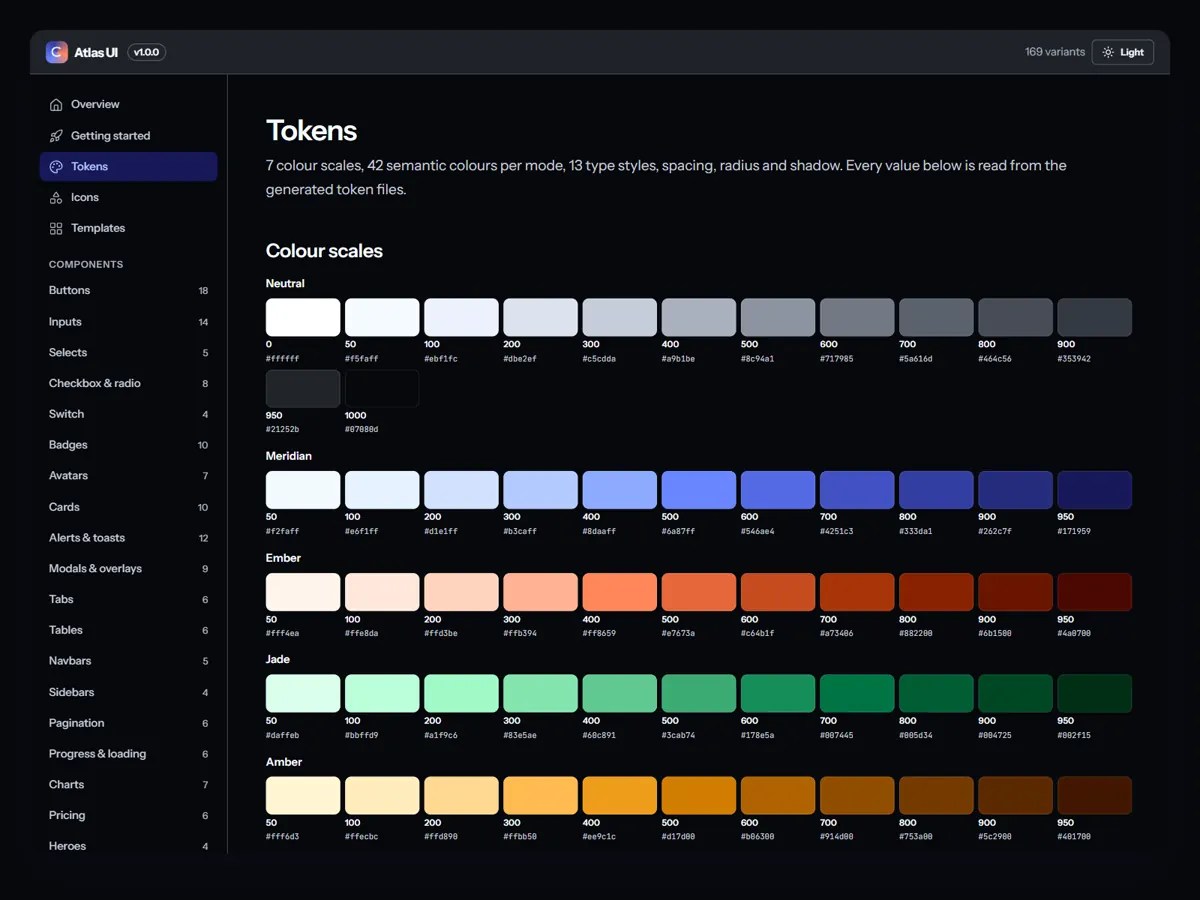Screen dimensions: 1200x900
Task: Click the Jade scale label
Action: [x=278, y=659]
